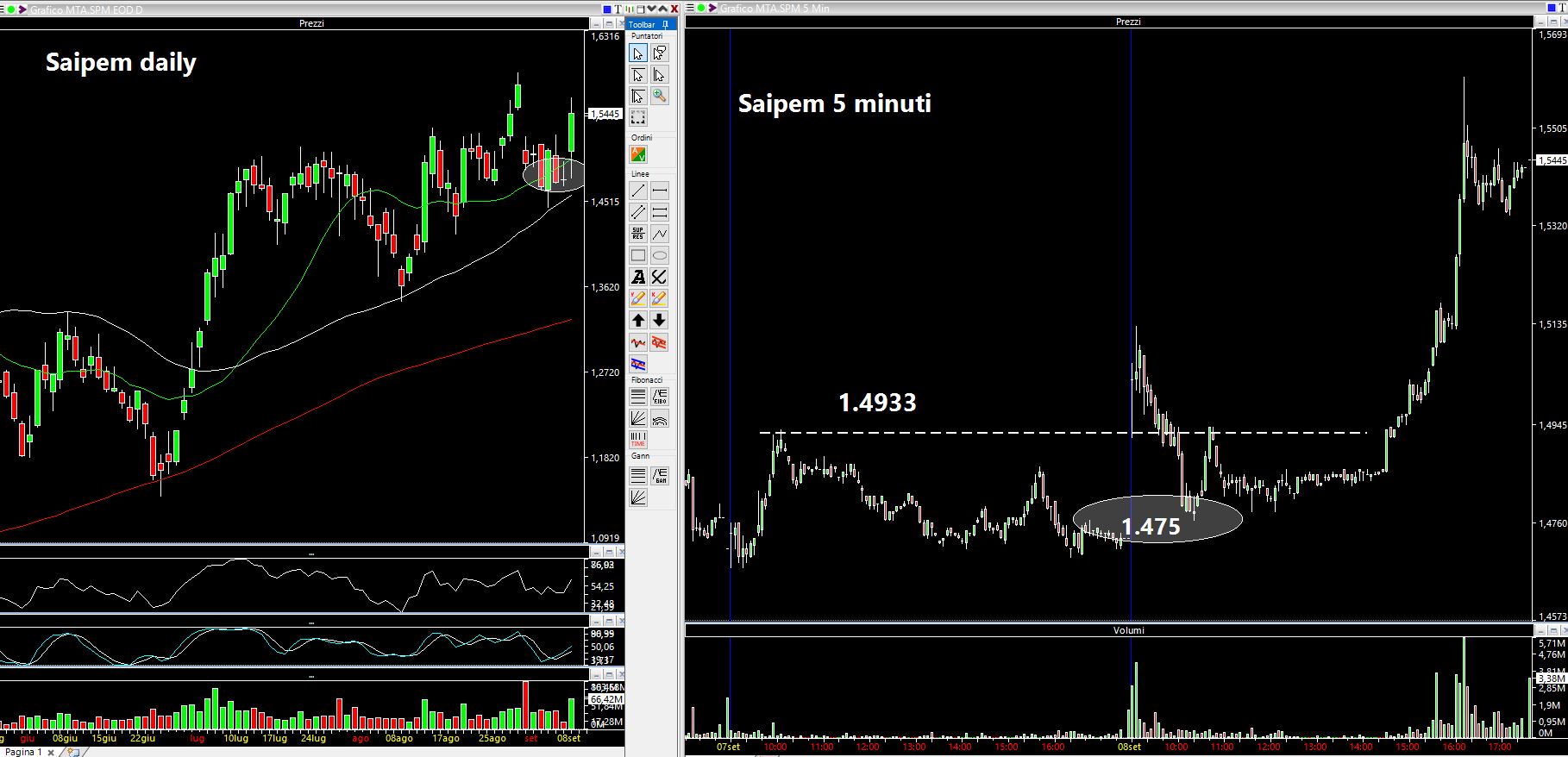Click blue square icon in daily chart titlebar
Image resolution: width=1568 pixels, height=757 pixels.
(x=607, y=9)
